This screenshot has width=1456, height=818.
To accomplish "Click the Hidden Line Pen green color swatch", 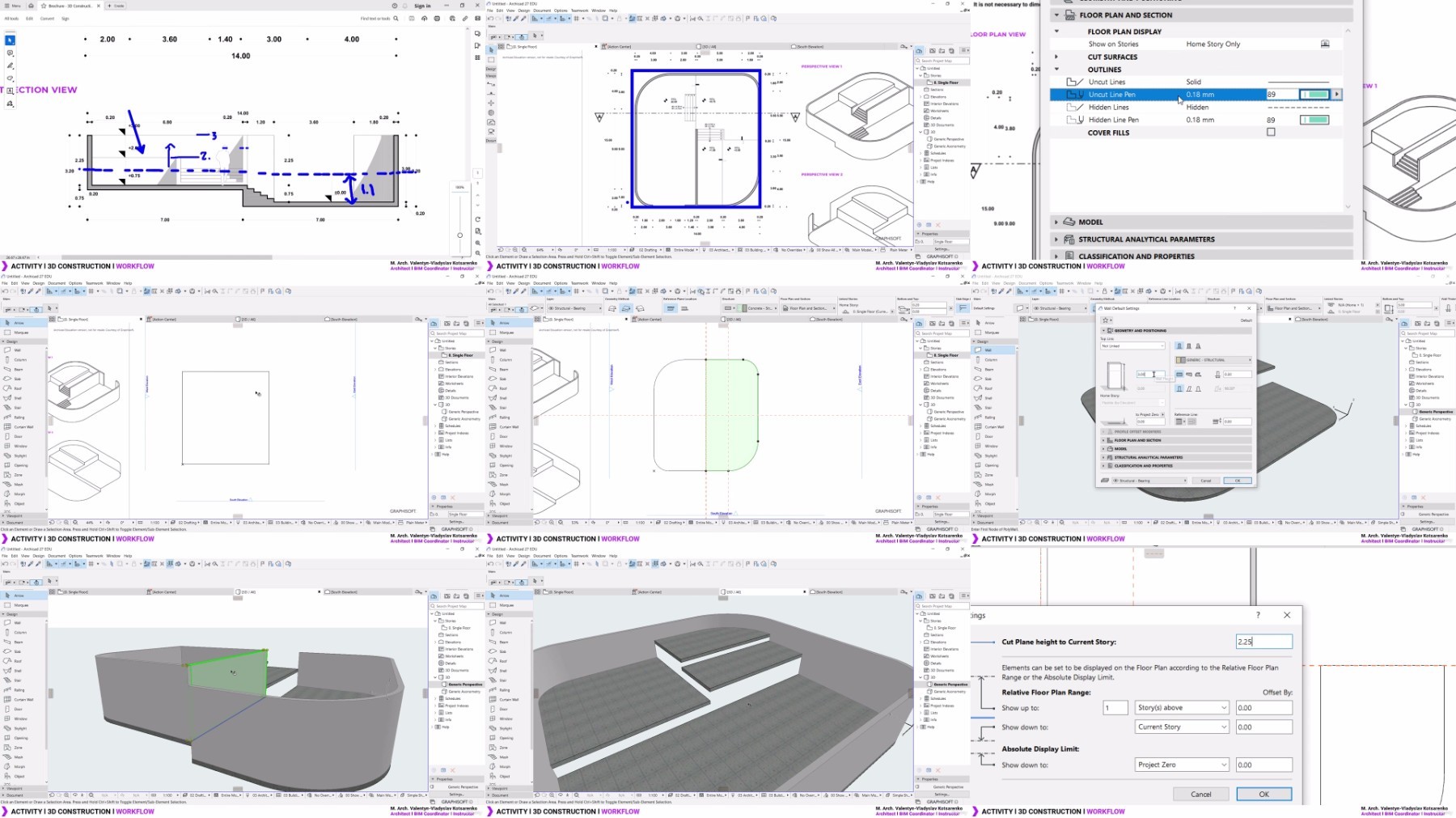I will coord(1314,120).
